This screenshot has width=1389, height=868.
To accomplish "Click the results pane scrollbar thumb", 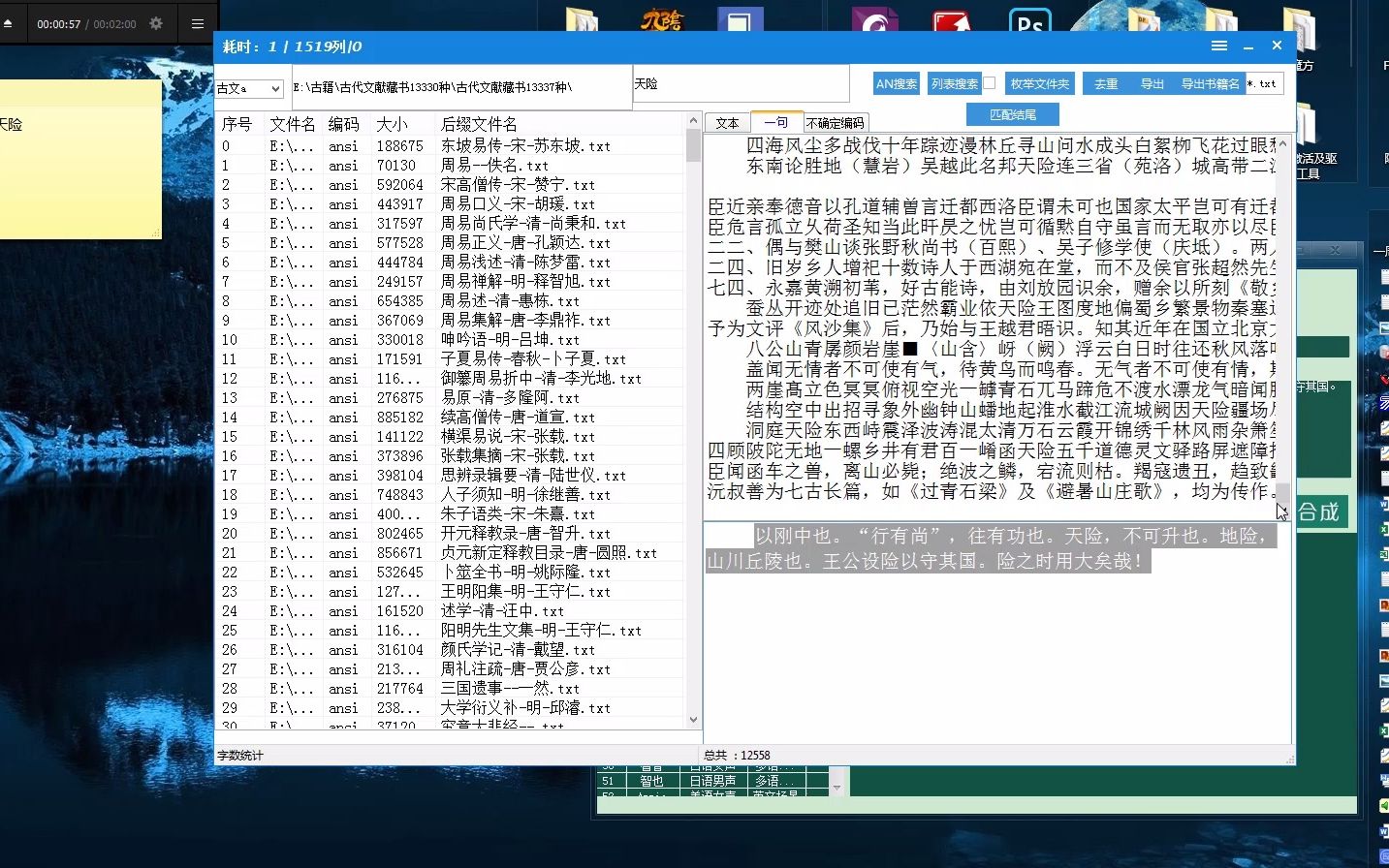I will (1283, 492).
